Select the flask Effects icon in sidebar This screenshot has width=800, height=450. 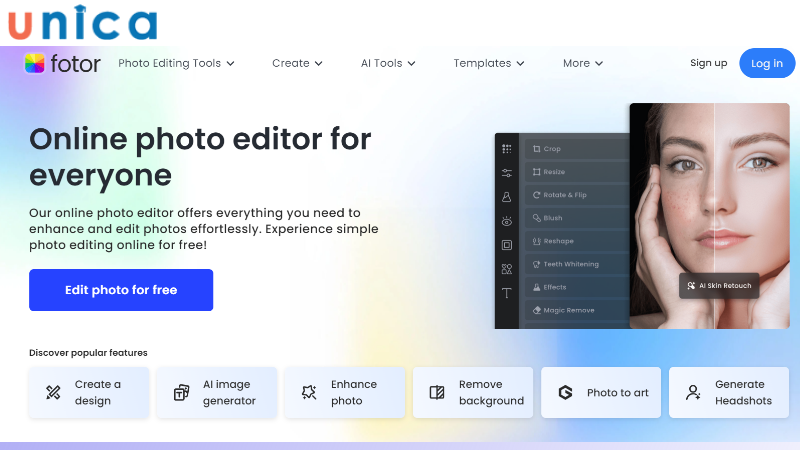[507, 197]
